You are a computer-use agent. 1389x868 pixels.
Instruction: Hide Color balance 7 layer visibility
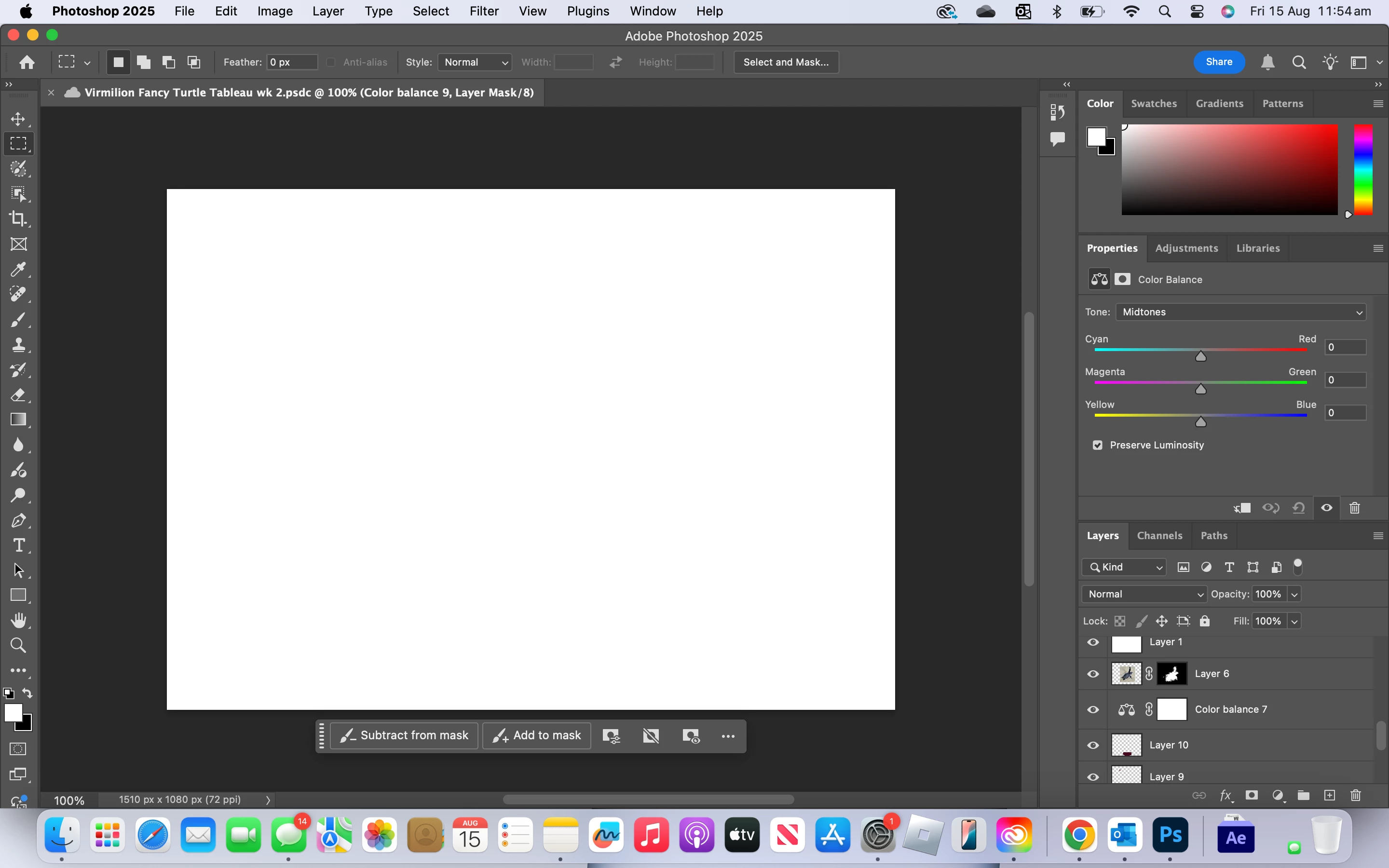coord(1093,709)
